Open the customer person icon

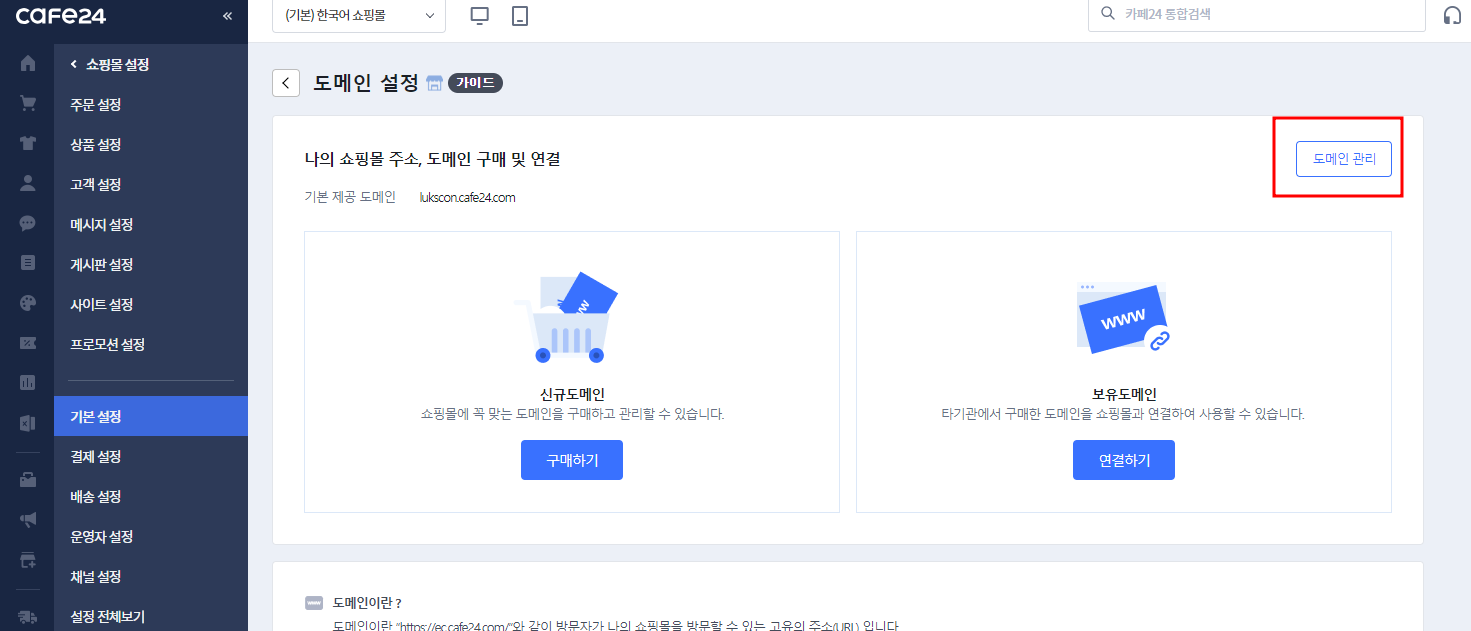pos(27,183)
